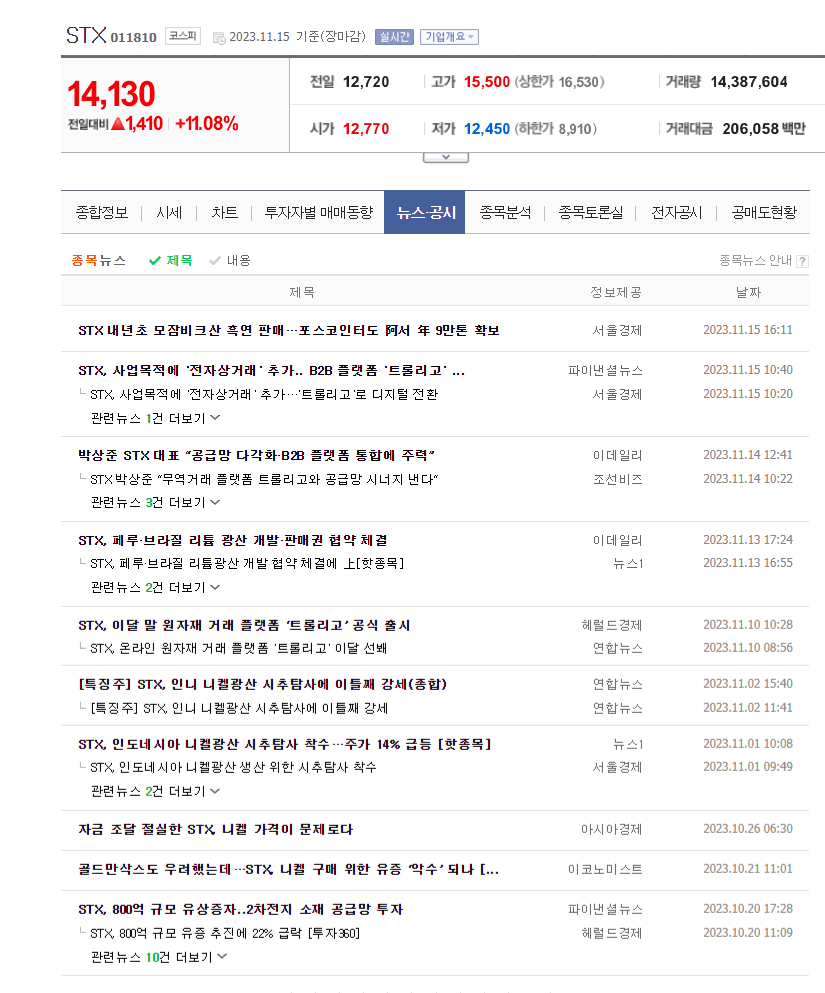Open article STX, 페루·브라질 리튬 광산 개발·판매권 협약 체결
The height and width of the screenshot is (993, 825).
(233, 540)
